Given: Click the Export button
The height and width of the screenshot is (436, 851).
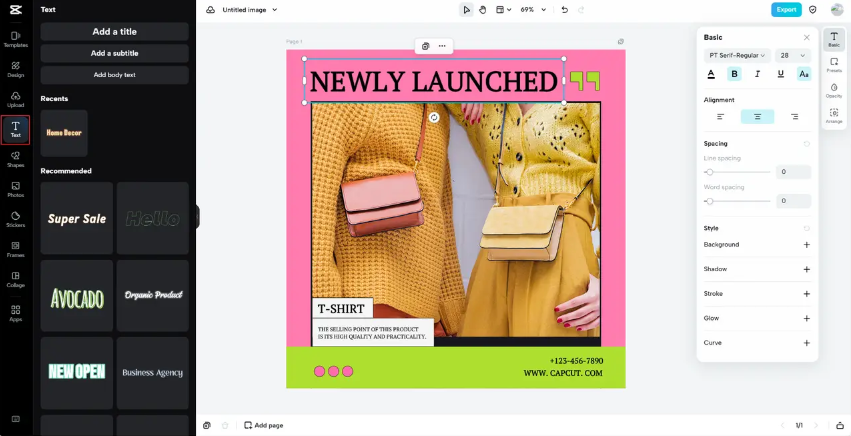Looking at the screenshot, I should pyautogui.click(x=786, y=10).
